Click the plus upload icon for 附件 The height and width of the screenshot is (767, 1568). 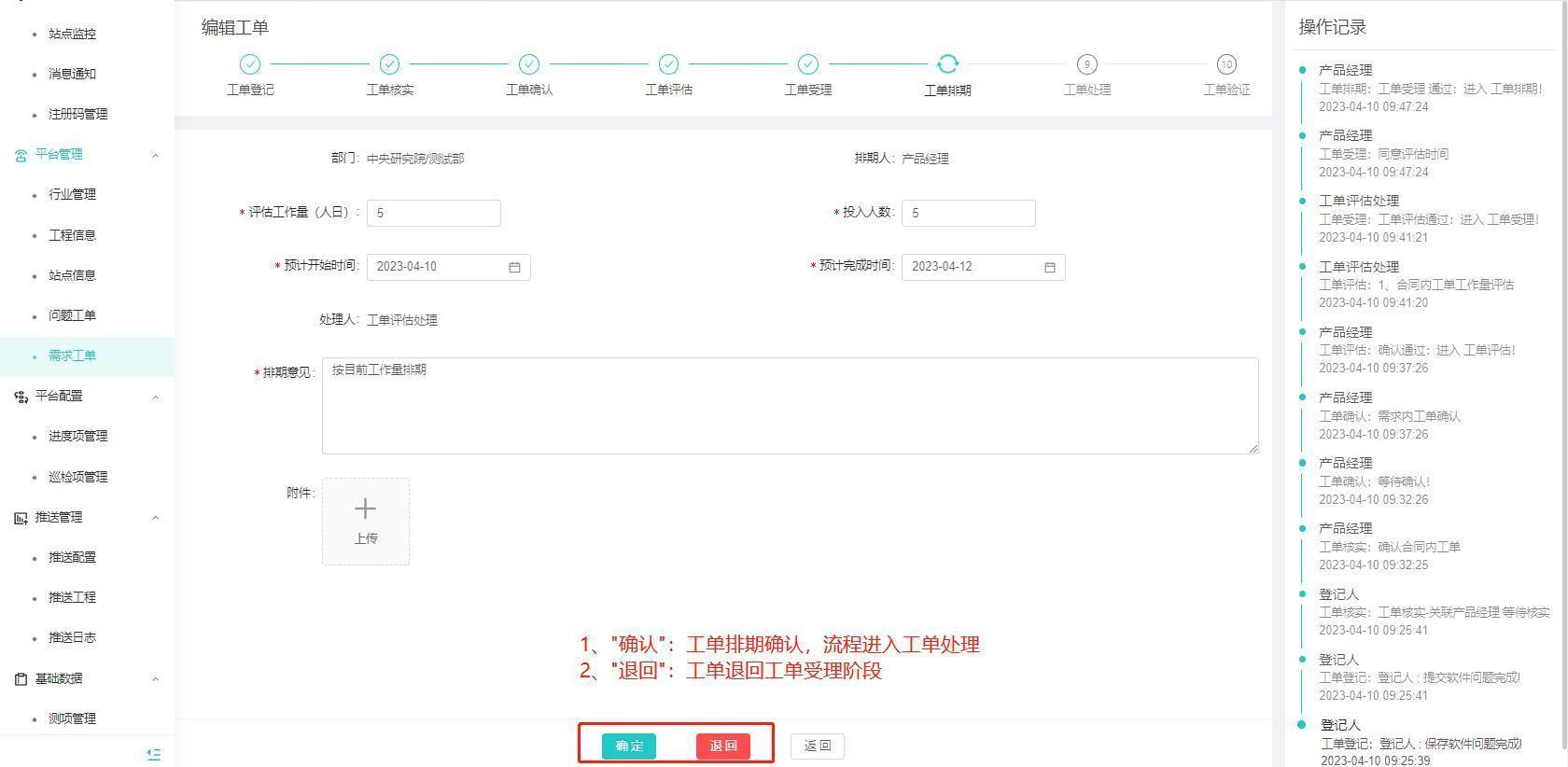pos(365,509)
